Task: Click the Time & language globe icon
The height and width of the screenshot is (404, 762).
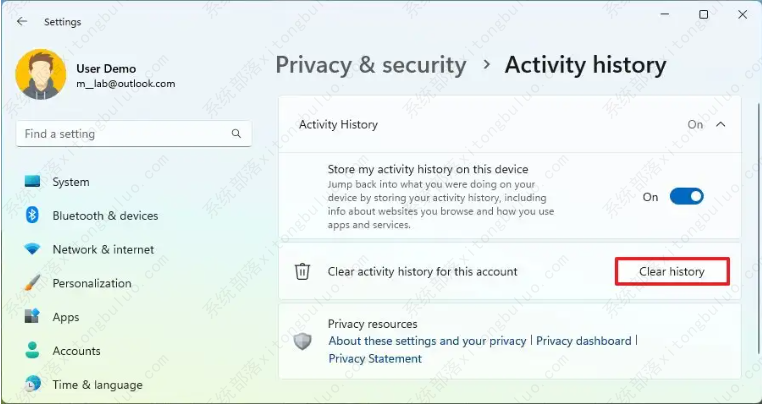Action: (x=33, y=384)
